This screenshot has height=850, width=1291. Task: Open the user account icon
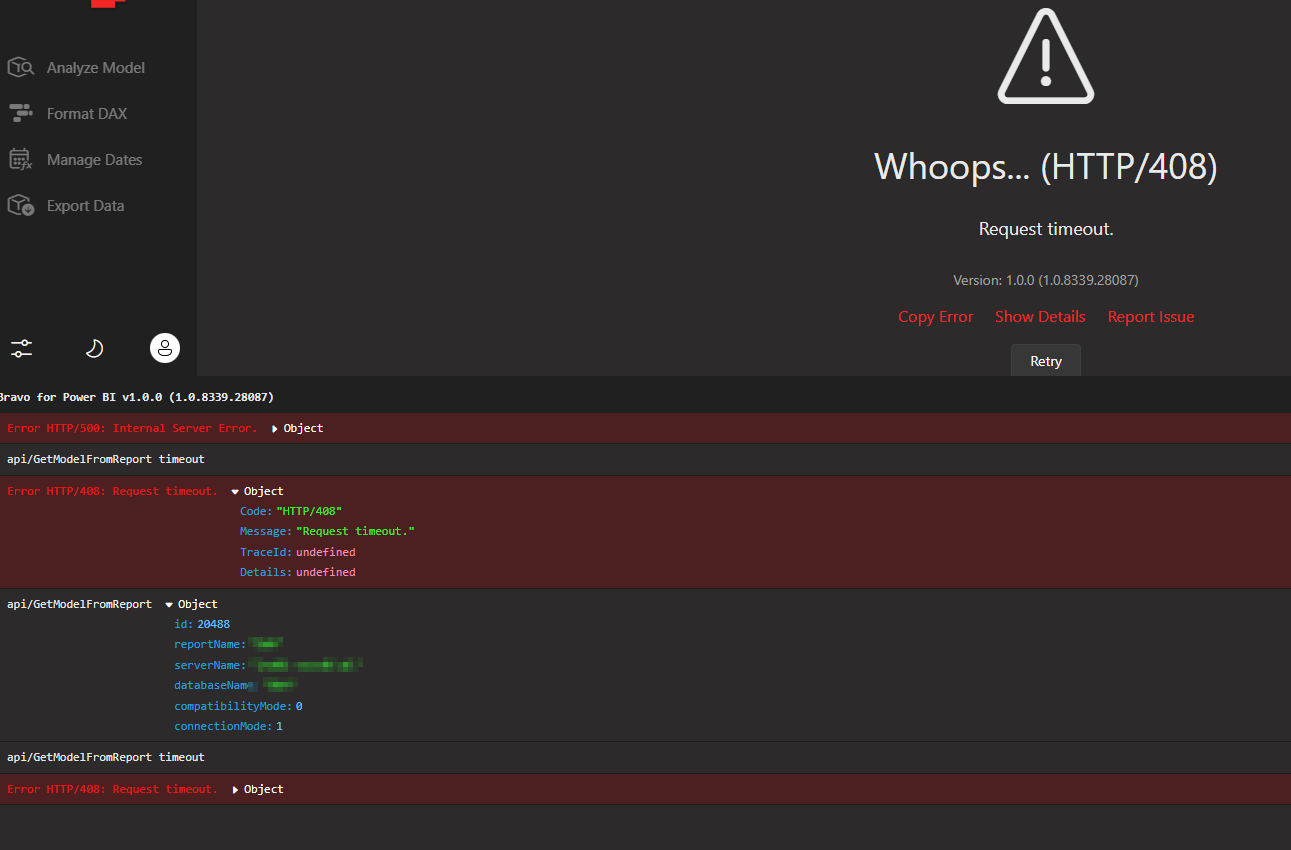pos(164,348)
